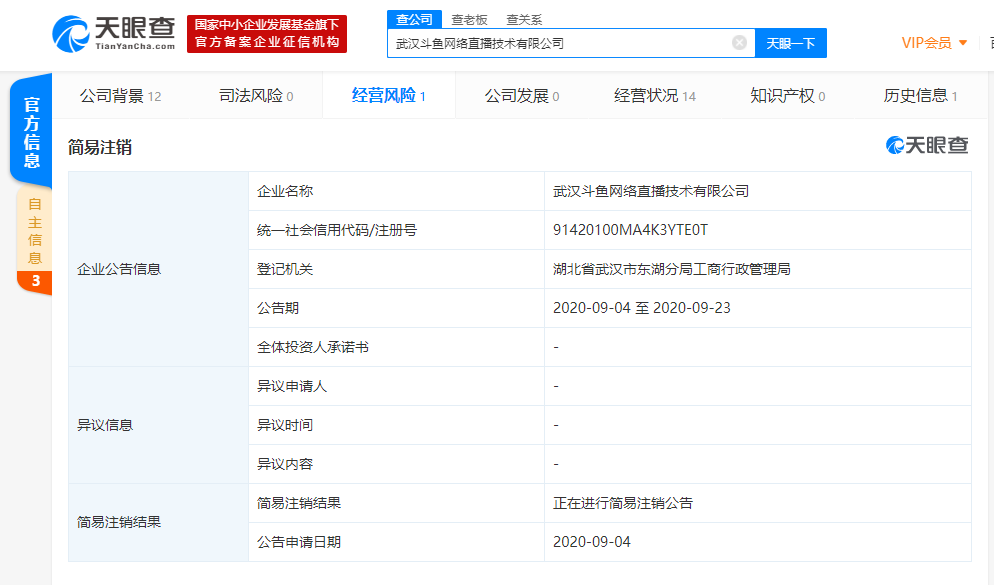This screenshot has height=585, width=994.
Task: Click the 公告申请日期 value 2020-09-04
Action: pyautogui.click(x=591, y=542)
